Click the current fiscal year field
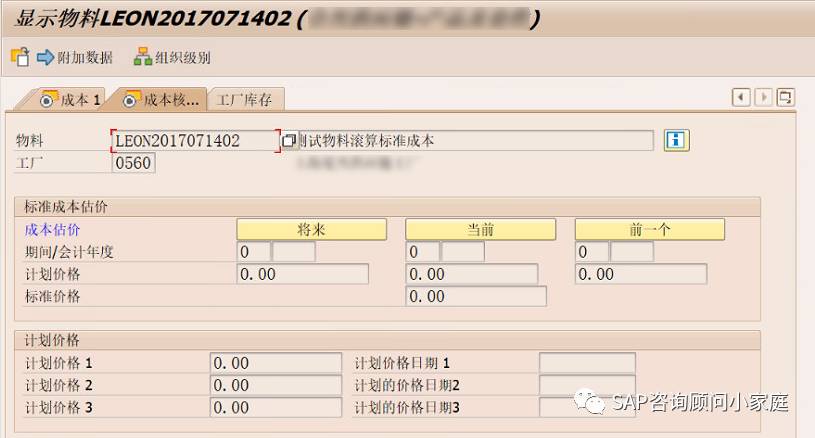This screenshot has width=815, height=438. pyautogui.click(x=463, y=252)
